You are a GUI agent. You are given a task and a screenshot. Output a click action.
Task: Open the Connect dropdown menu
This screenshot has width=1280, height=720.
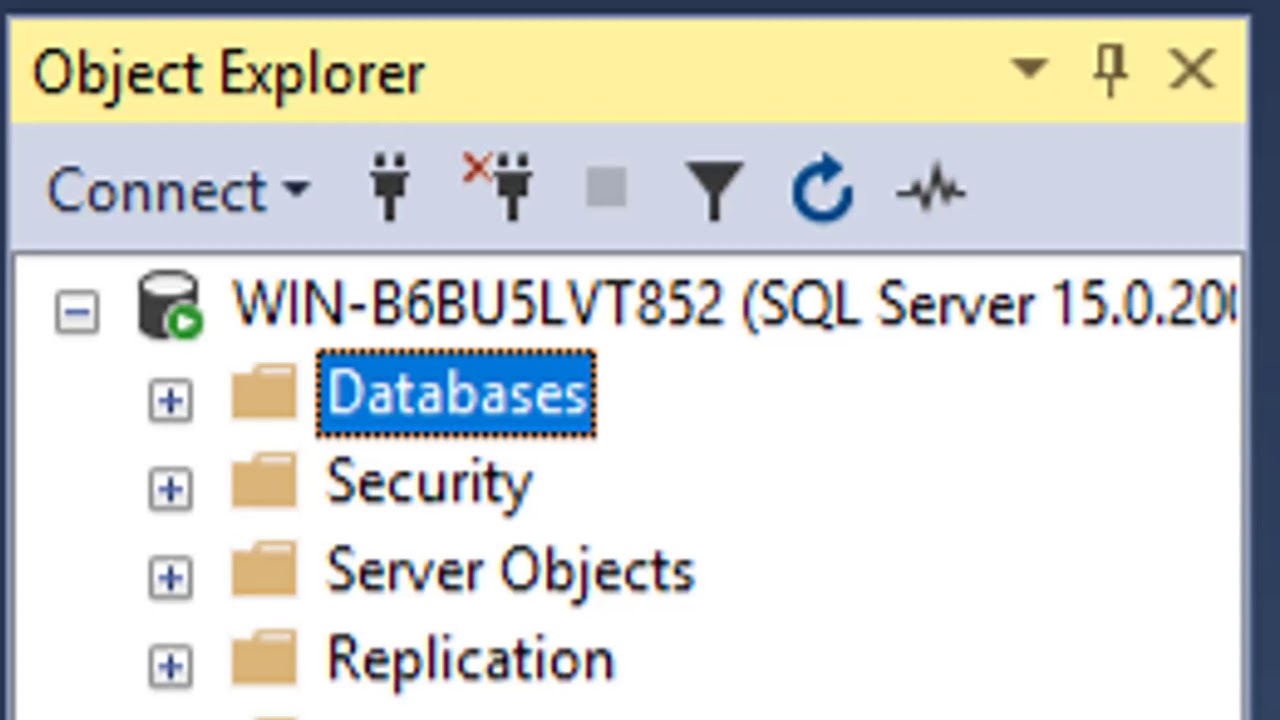pyautogui.click(x=178, y=190)
